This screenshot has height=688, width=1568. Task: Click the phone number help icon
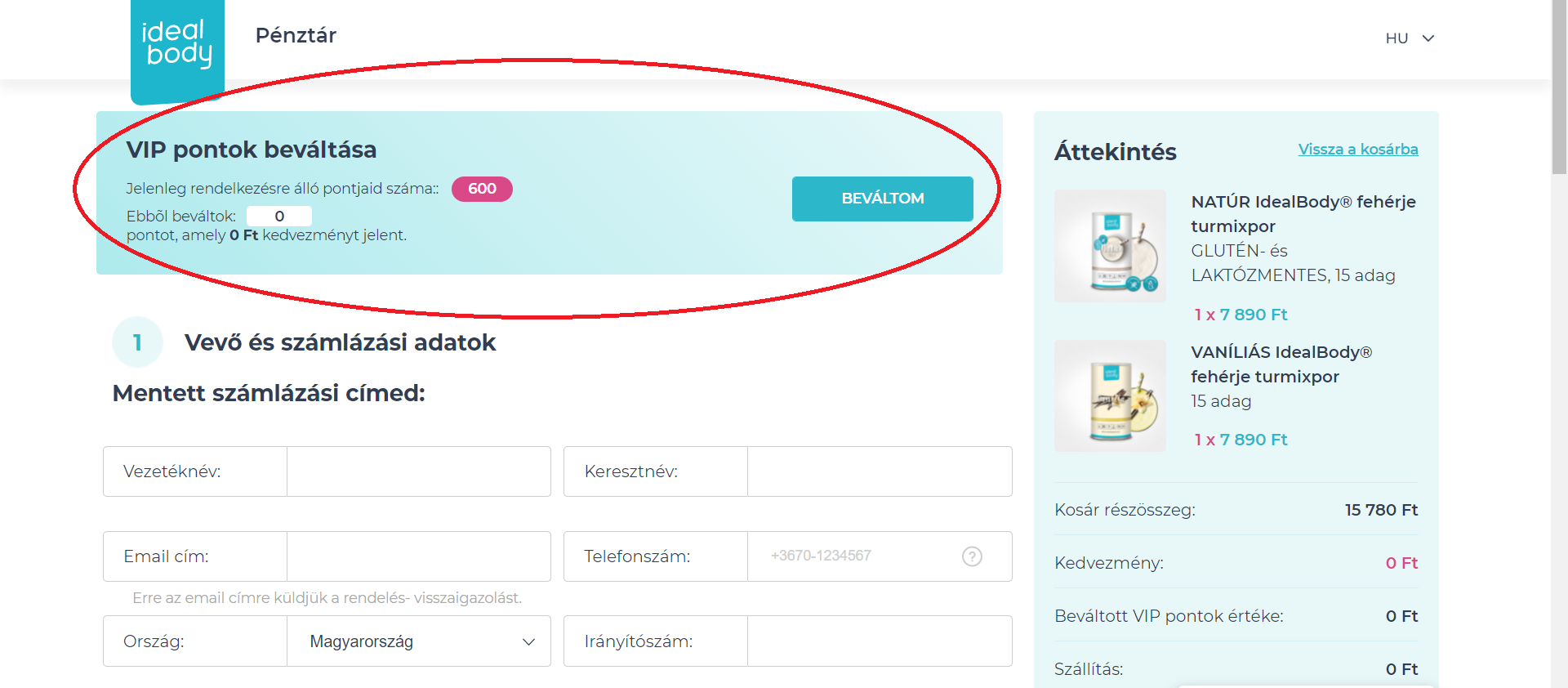click(x=972, y=556)
